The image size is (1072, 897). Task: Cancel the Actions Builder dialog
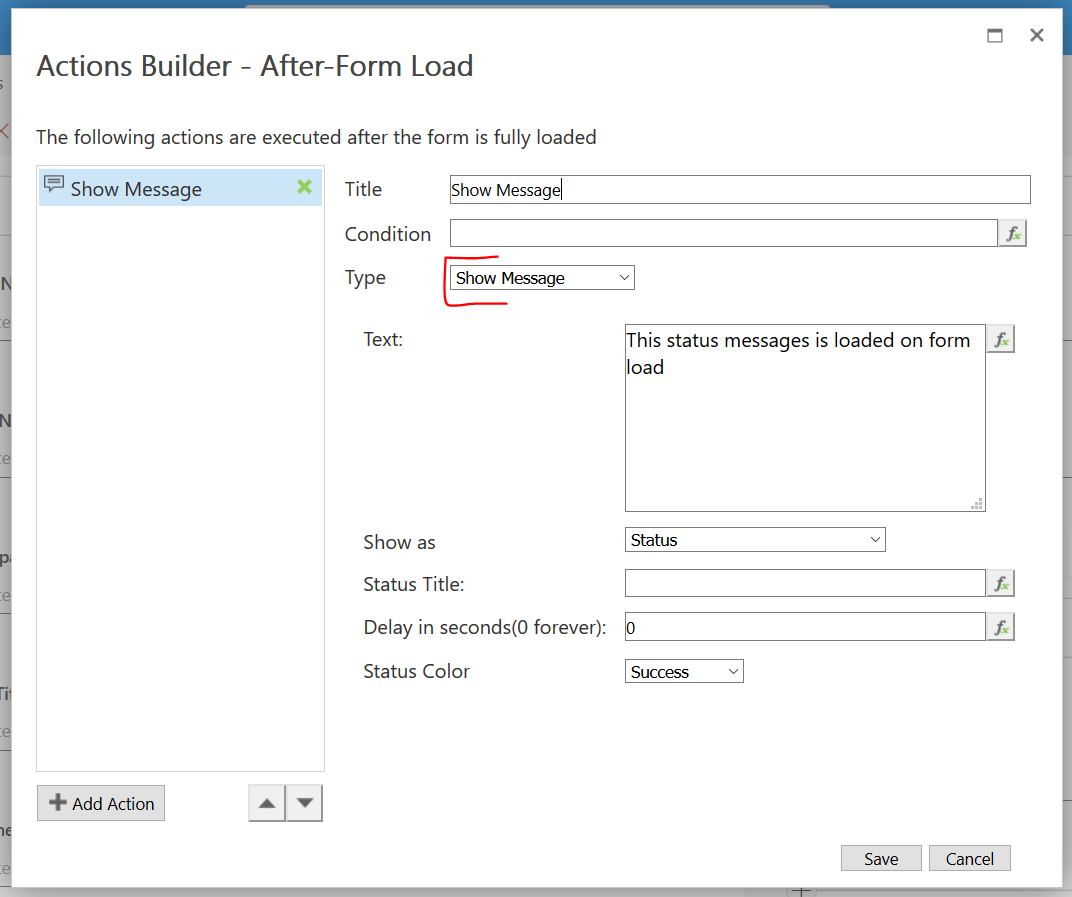[969, 858]
